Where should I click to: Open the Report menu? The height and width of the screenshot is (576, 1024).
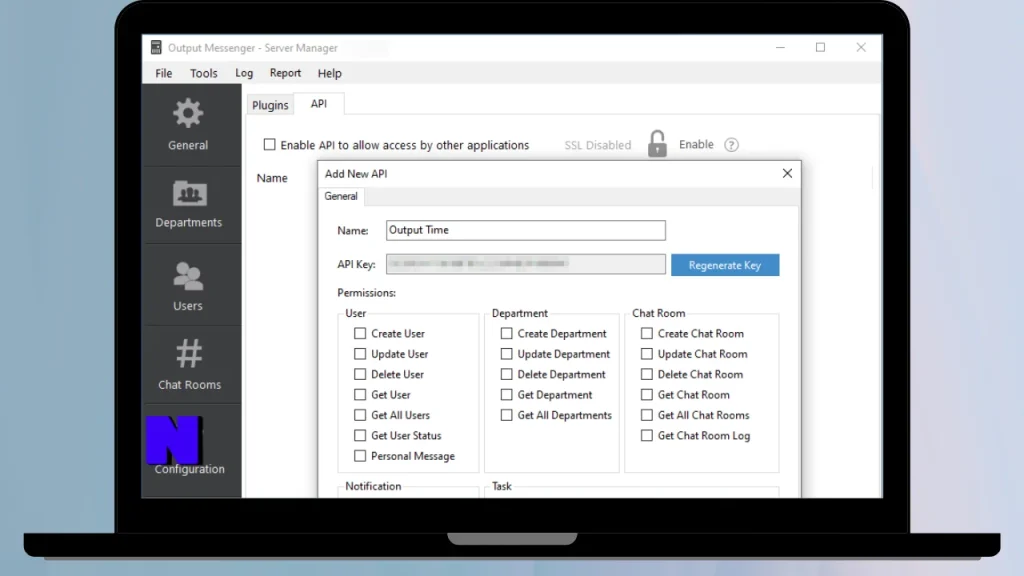(285, 73)
